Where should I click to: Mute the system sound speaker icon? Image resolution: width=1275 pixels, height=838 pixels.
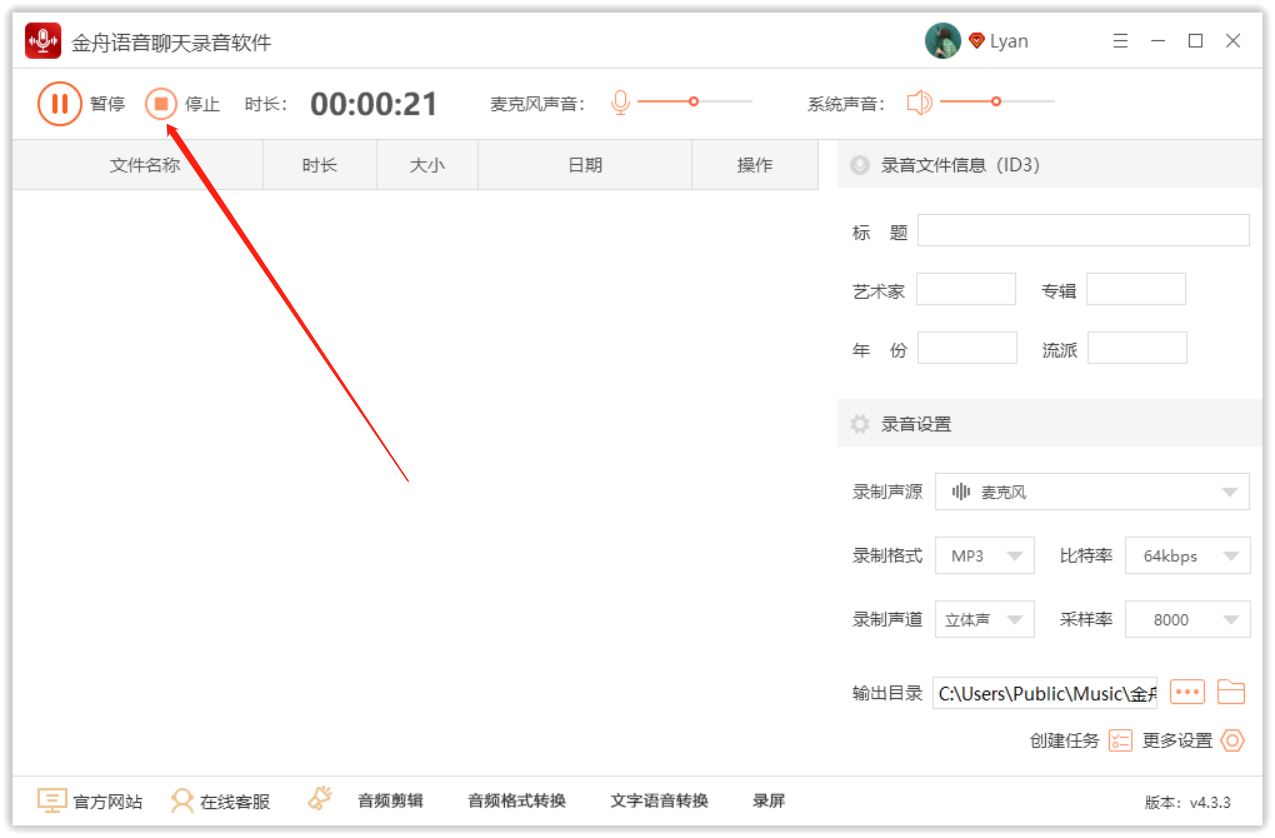click(x=919, y=103)
